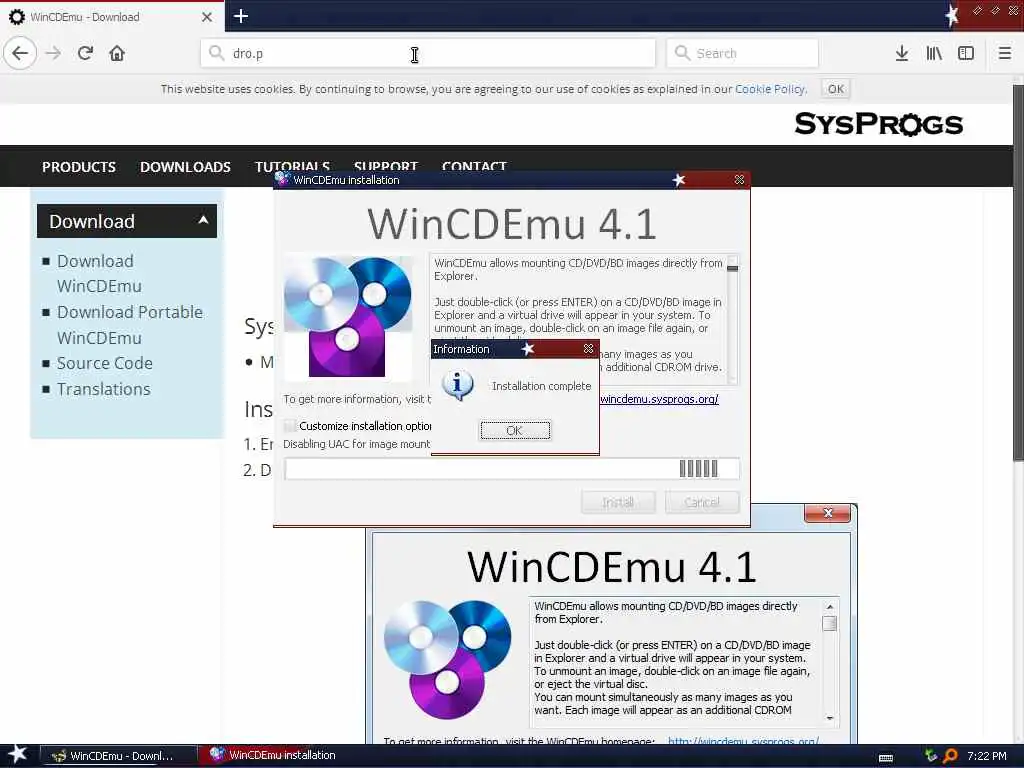Dismiss cookie notice with OK

(x=836, y=89)
